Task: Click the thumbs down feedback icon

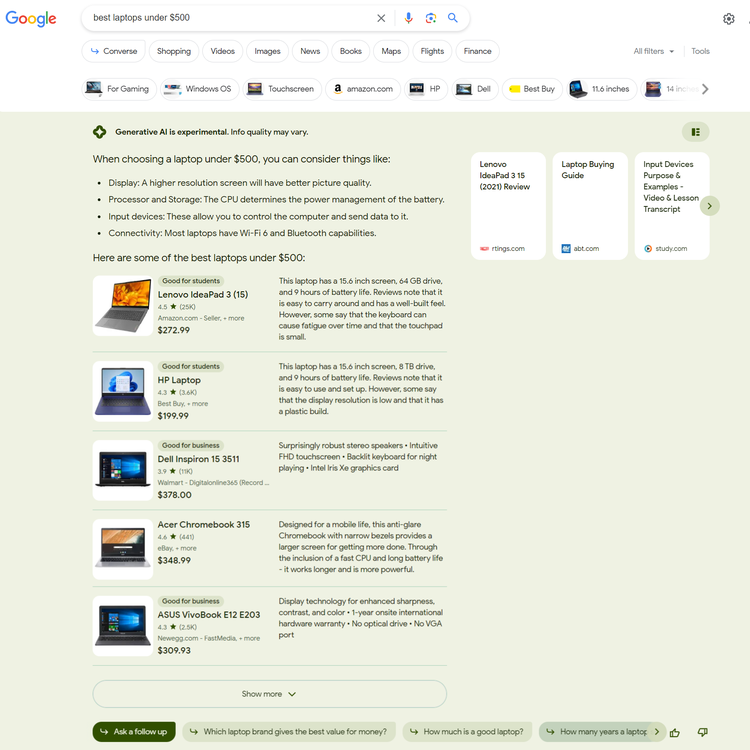Action: tap(703, 732)
